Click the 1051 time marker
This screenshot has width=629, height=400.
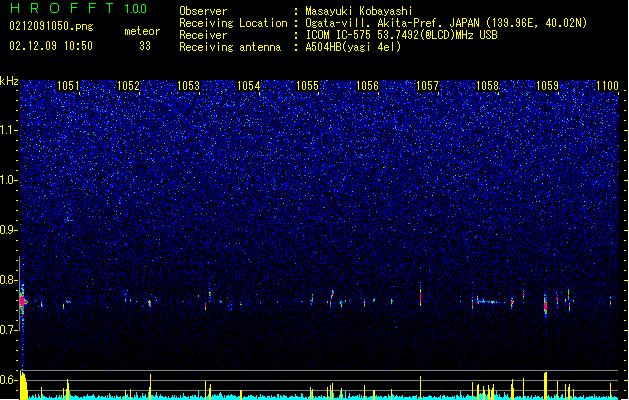(68, 86)
